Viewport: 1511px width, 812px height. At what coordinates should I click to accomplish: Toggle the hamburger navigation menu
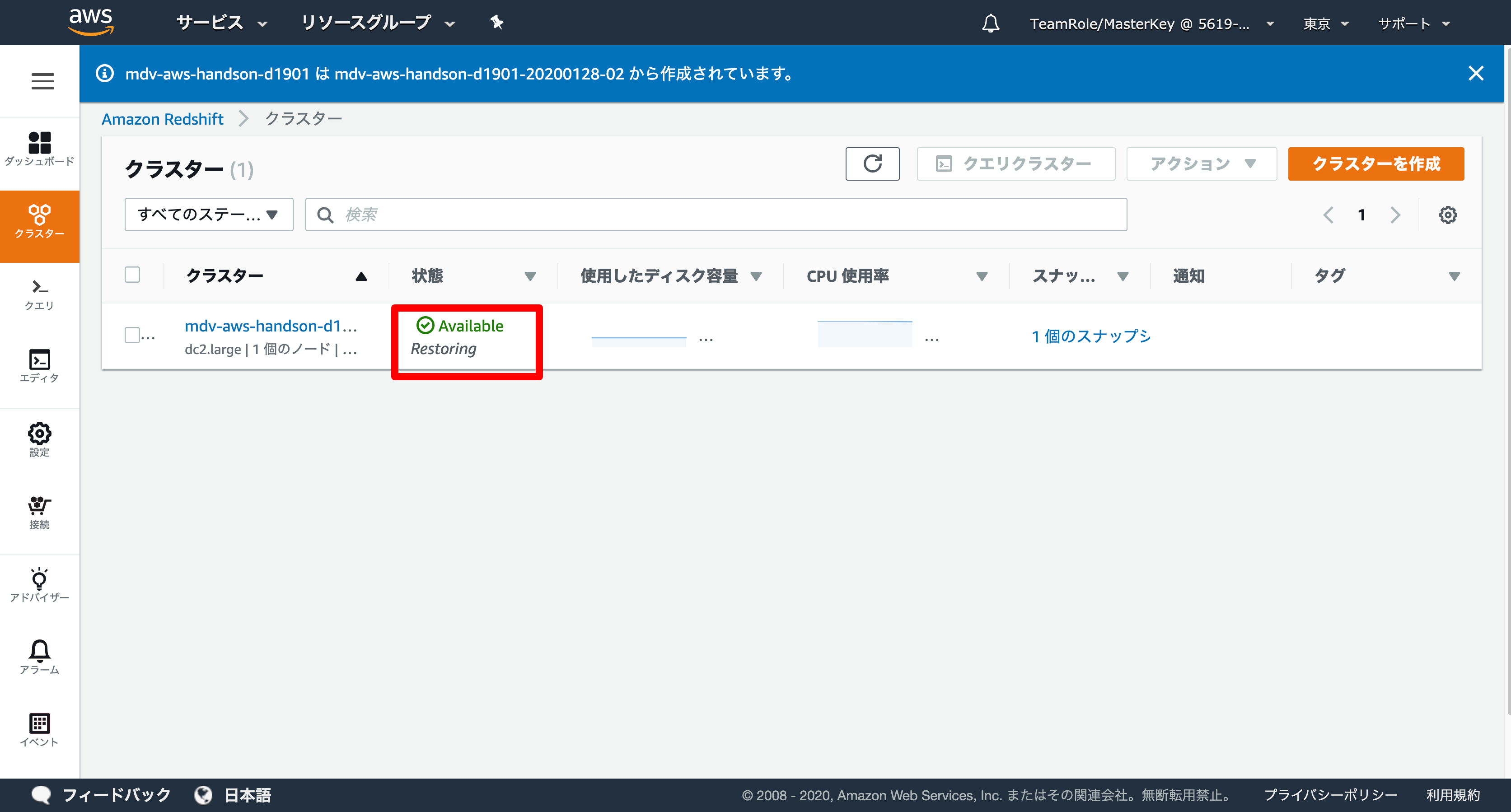42,81
